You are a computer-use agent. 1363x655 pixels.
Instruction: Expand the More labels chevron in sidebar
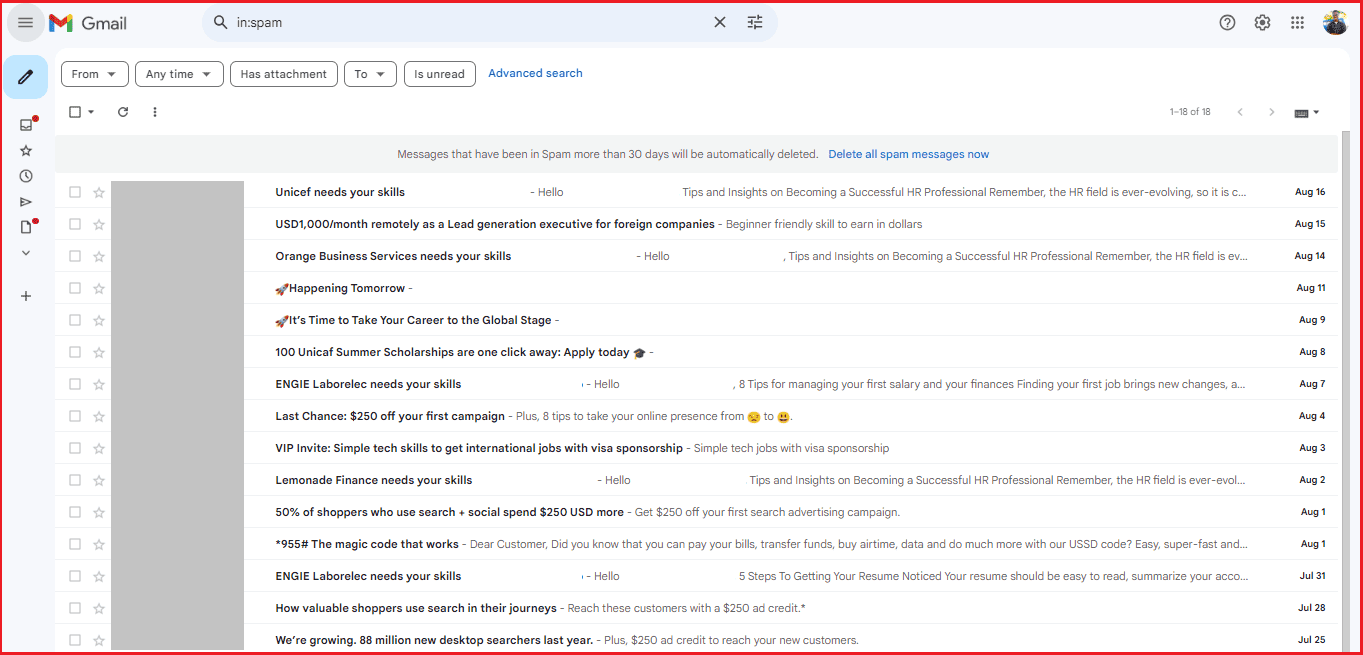click(25, 252)
